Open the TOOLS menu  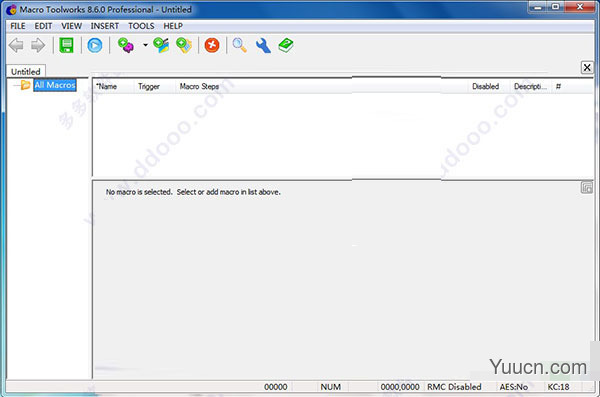pos(141,26)
